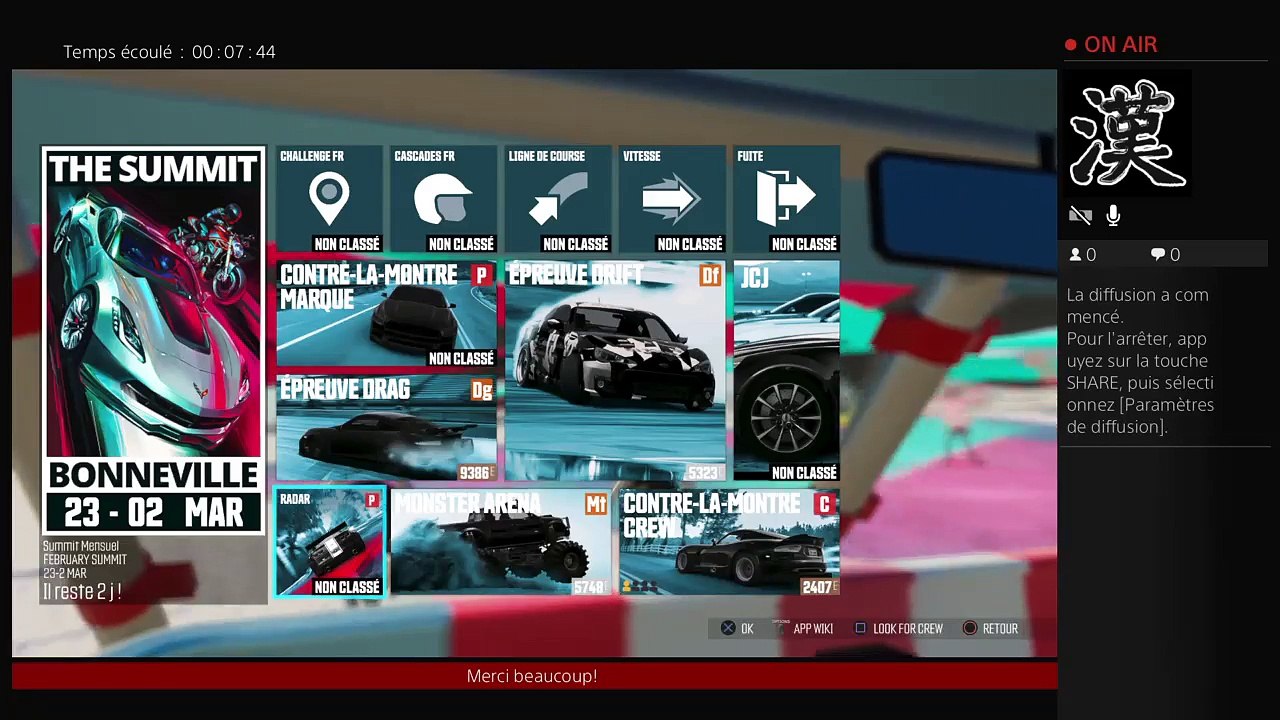Click the 'Temps écoulé' timer
This screenshot has height=720, width=1280.
169,52
